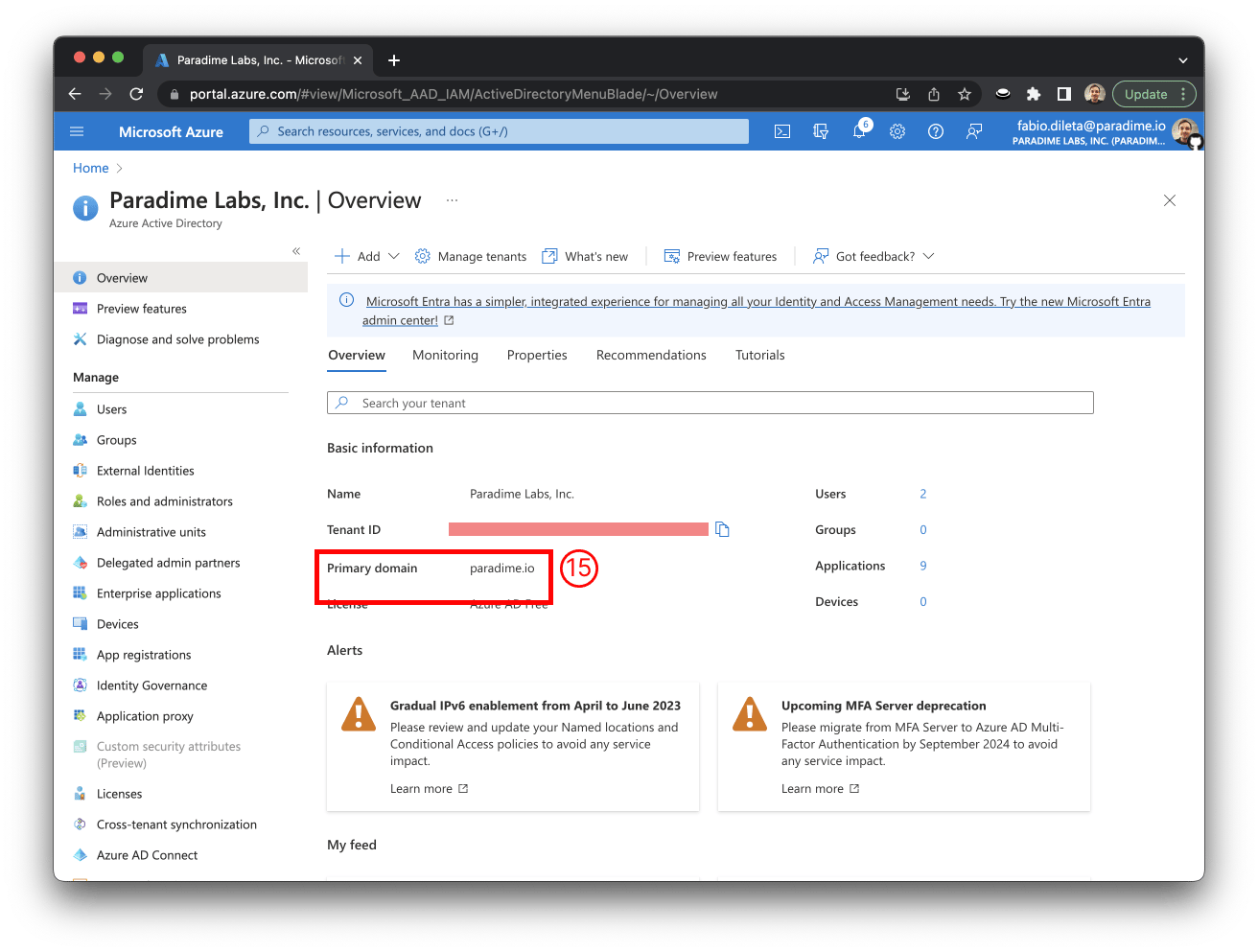
Task: Open Chrome extensions puzzle icon
Action: click(x=1034, y=94)
